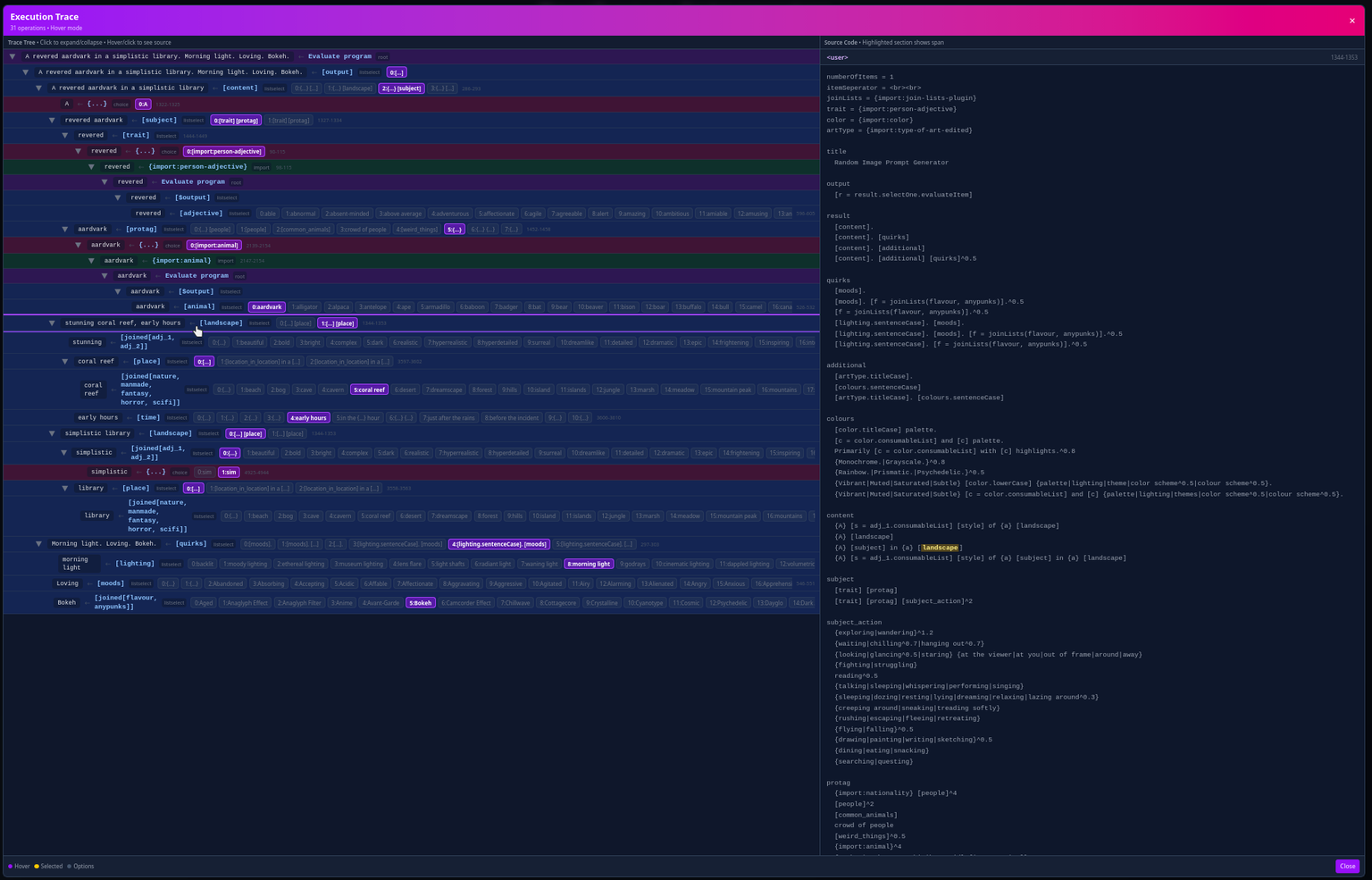This screenshot has width=1372, height=880.
Task: Click the 4:[lighting.sentenceCase]. [moods] chip
Action: pos(499,544)
